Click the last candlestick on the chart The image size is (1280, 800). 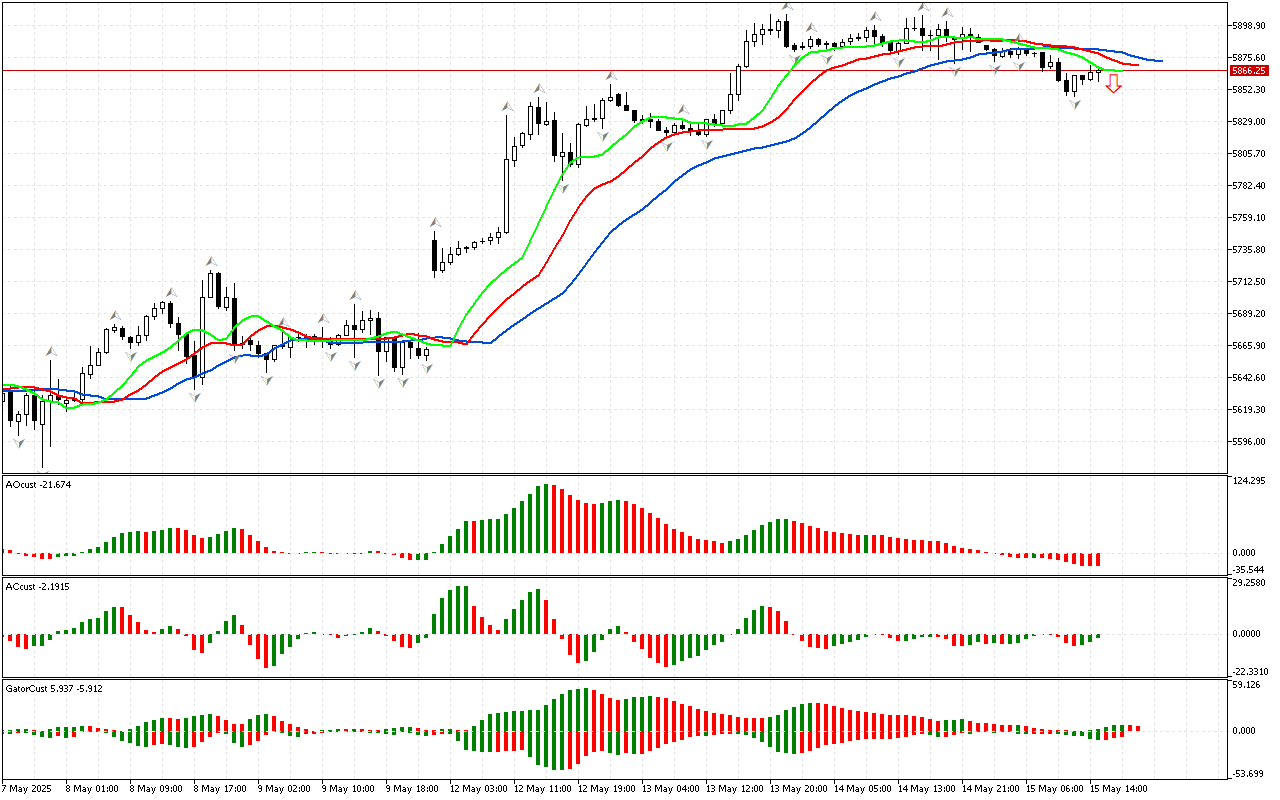[x=1098, y=73]
